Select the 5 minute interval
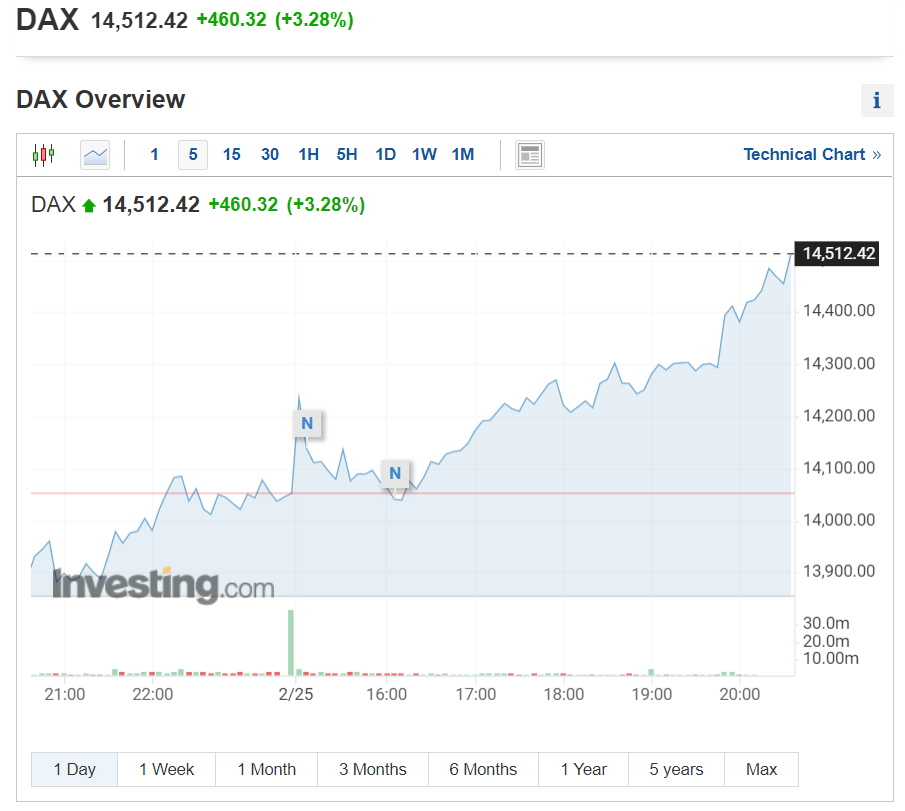 [193, 155]
